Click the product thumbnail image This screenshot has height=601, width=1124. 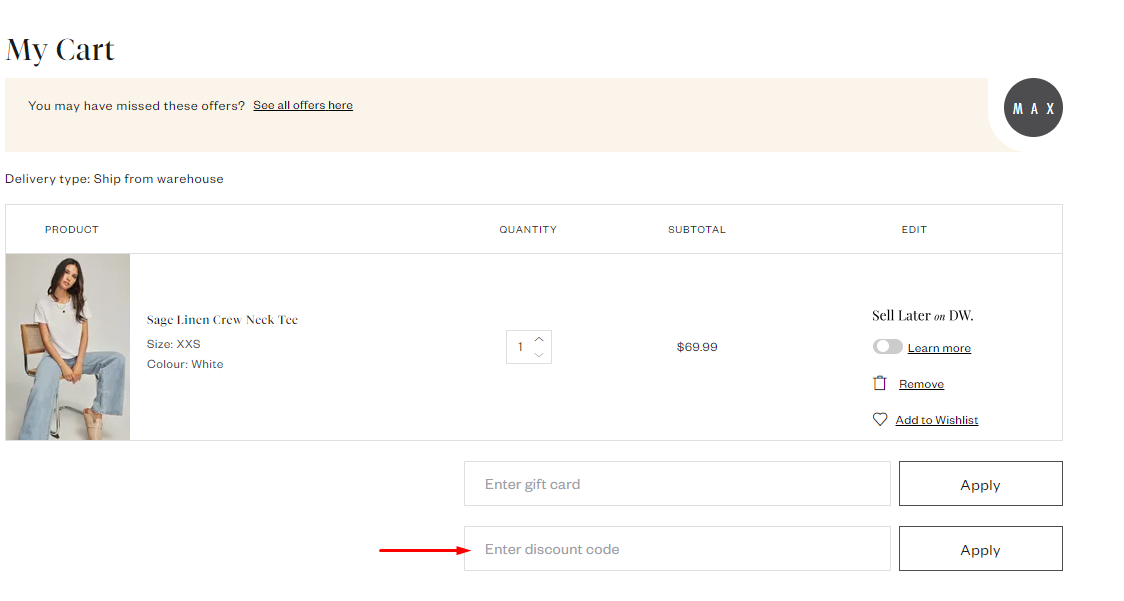(68, 347)
